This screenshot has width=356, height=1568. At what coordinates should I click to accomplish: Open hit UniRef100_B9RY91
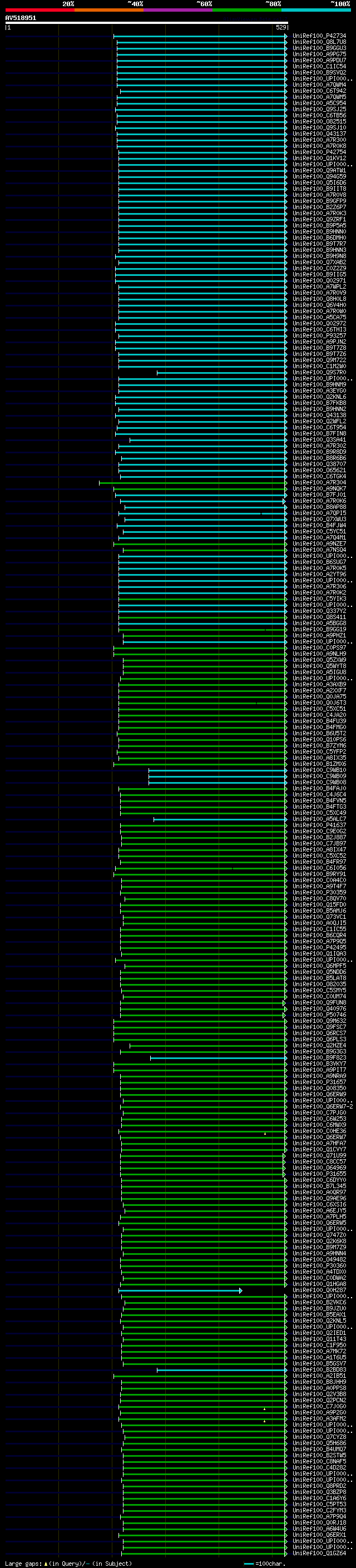coord(319,874)
